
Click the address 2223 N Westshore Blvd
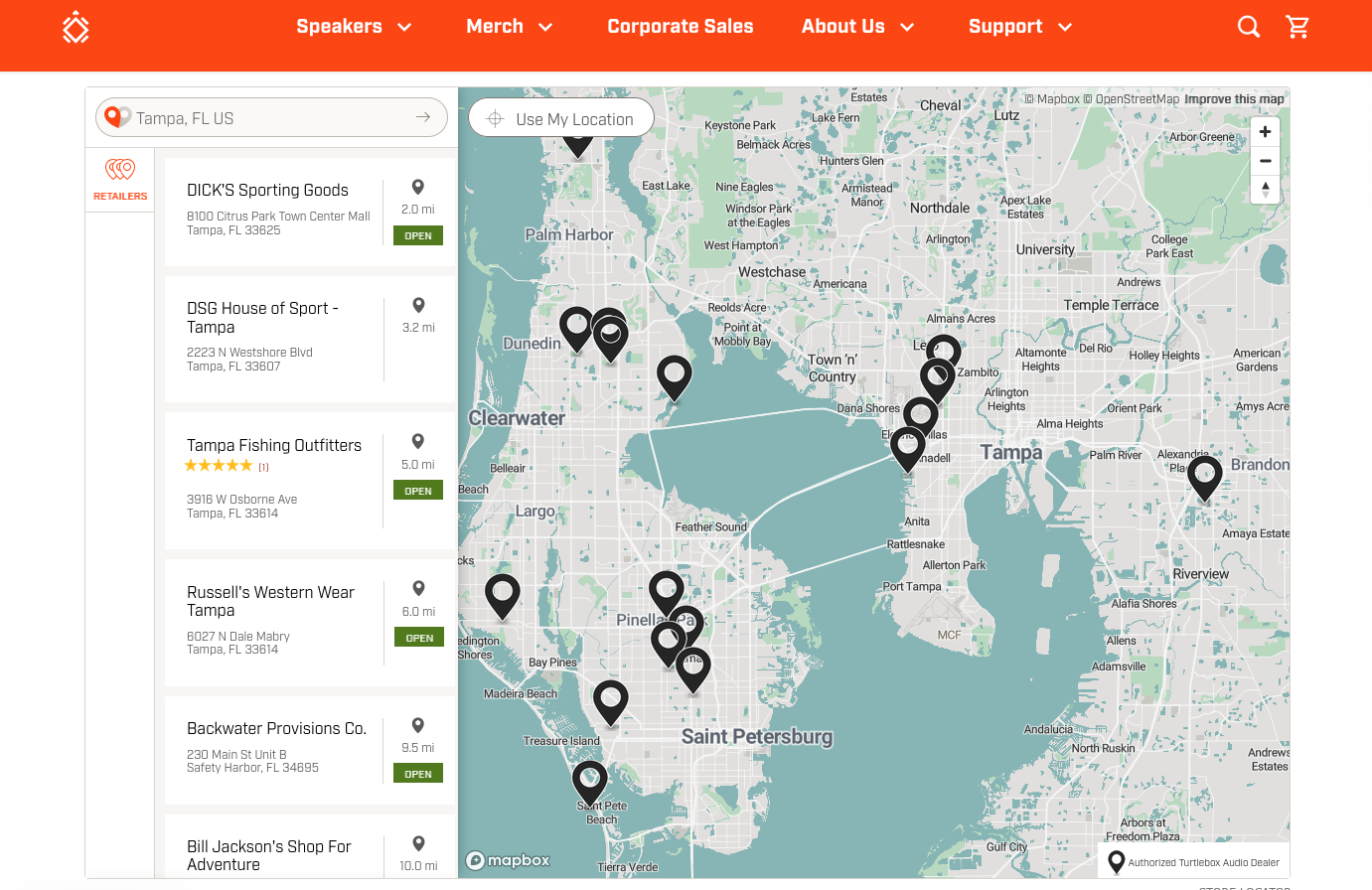click(x=249, y=353)
